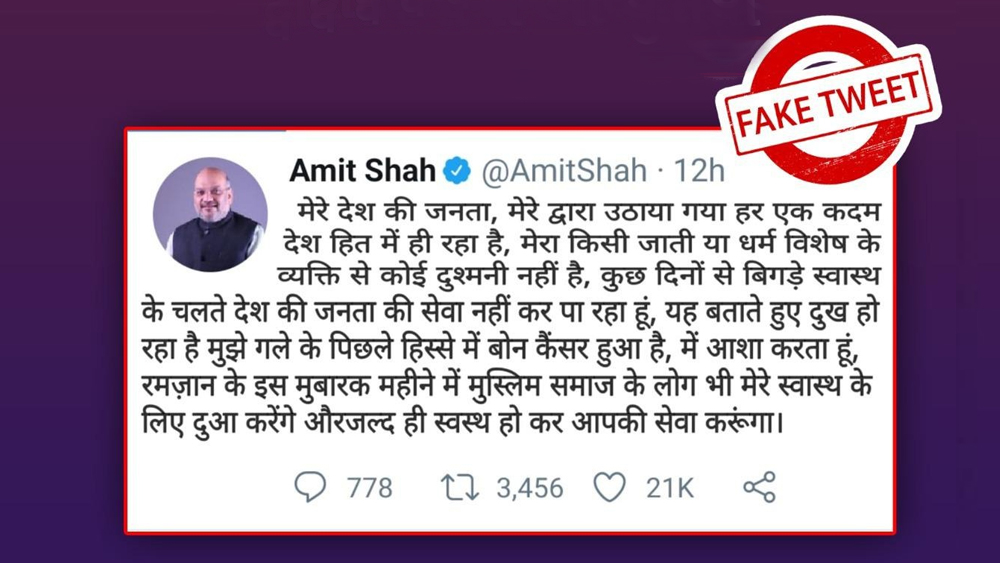Click the reply speech bubble icon
This screenshot has width=1000, height=563.
(310, 487)
